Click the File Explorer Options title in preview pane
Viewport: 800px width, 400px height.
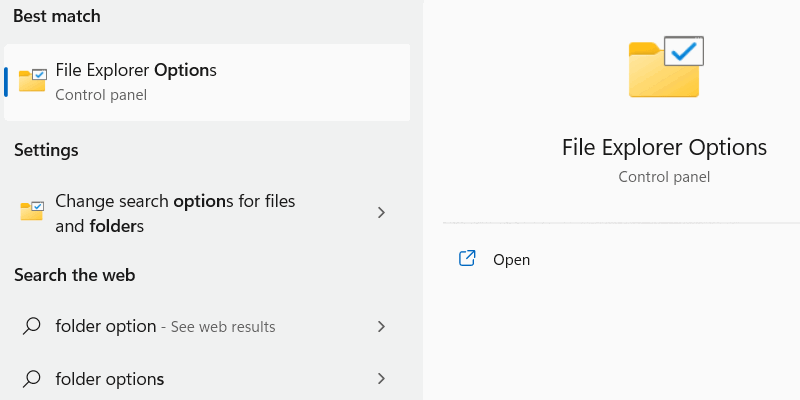pos(664,147)
